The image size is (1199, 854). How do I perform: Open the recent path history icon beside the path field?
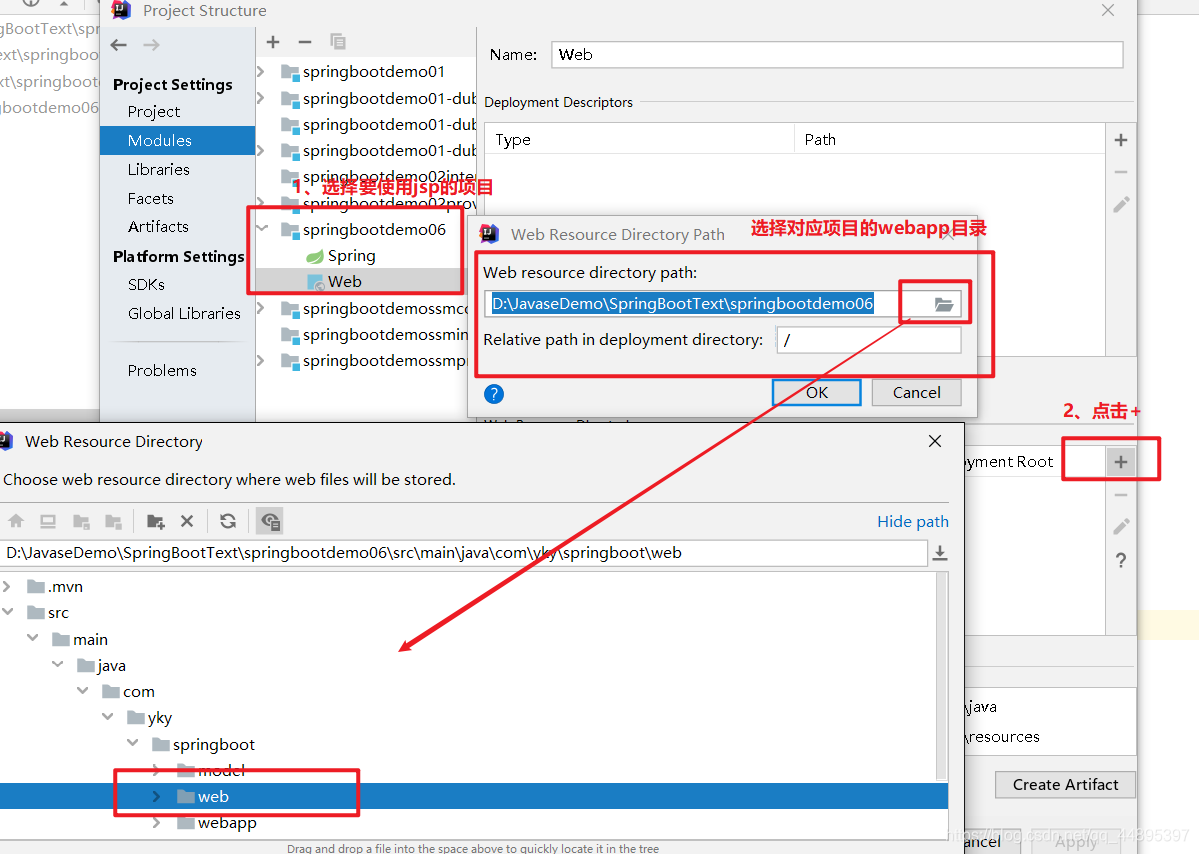point(940,553)
